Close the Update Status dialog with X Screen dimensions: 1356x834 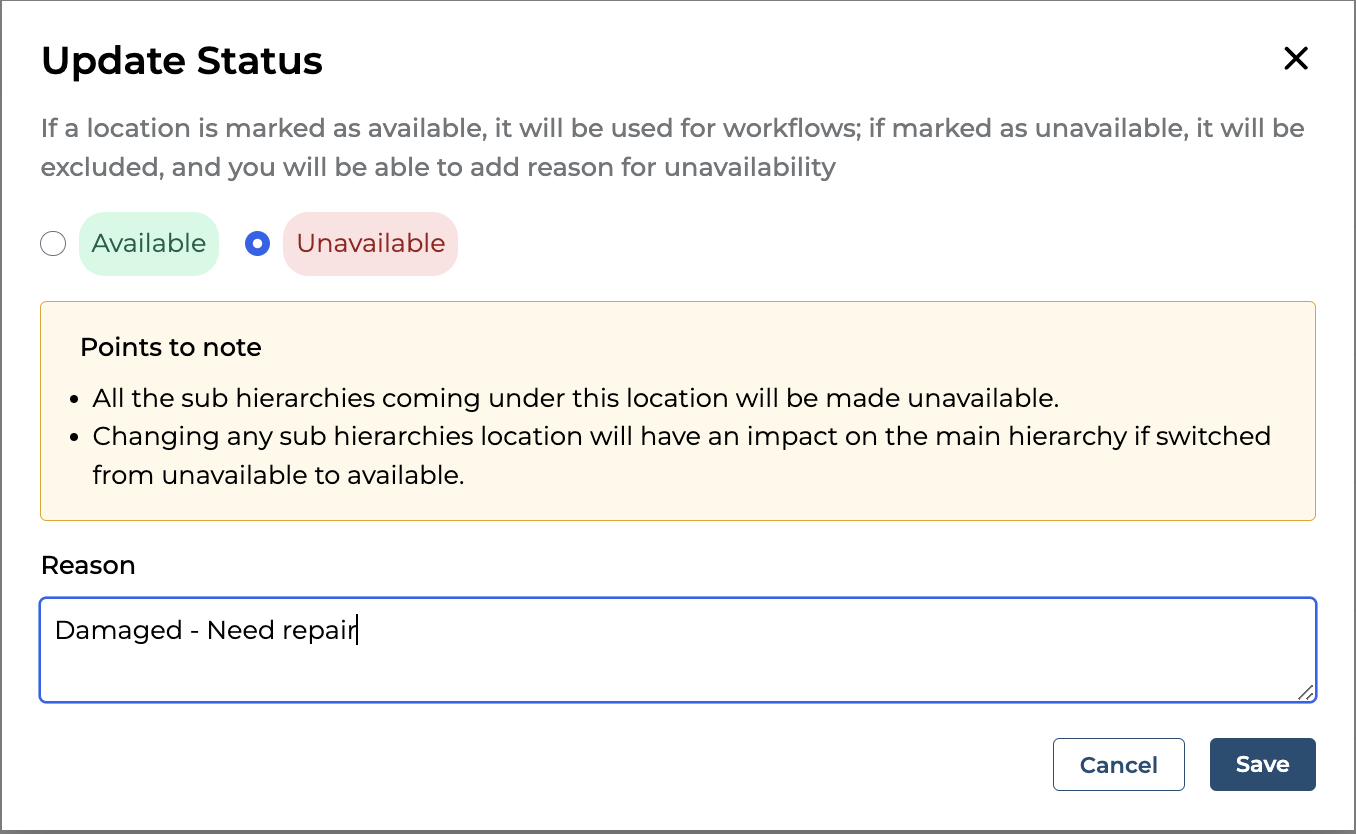(x=1295, y=59)
